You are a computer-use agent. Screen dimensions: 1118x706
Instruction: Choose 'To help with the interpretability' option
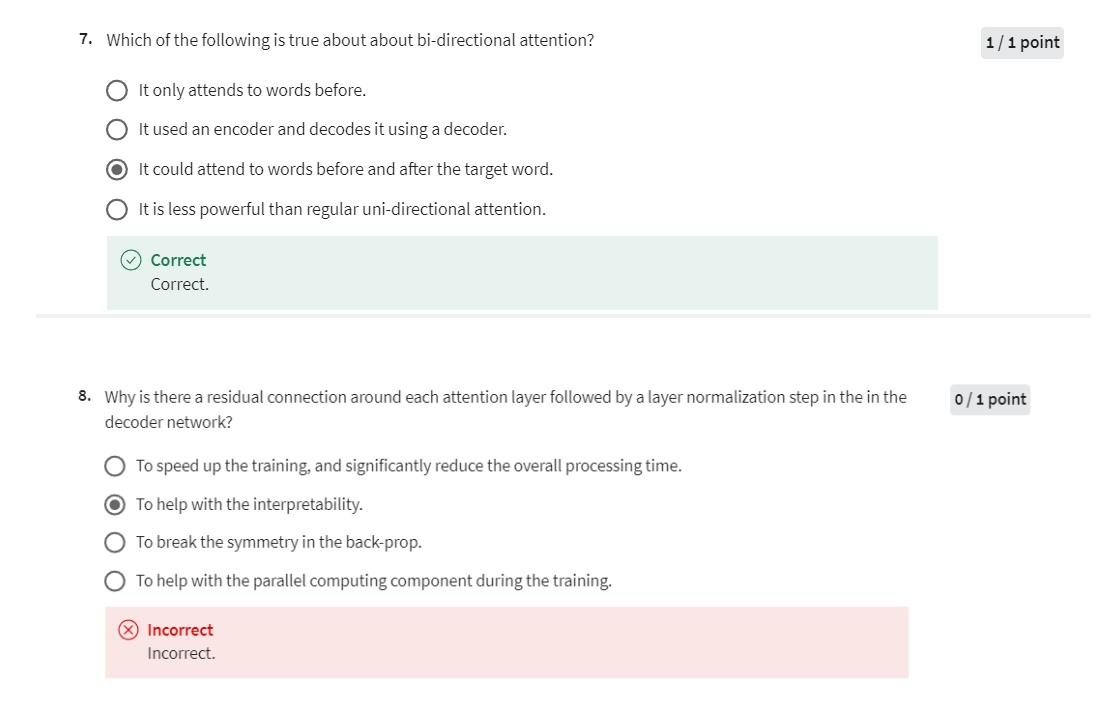(115, 505)
